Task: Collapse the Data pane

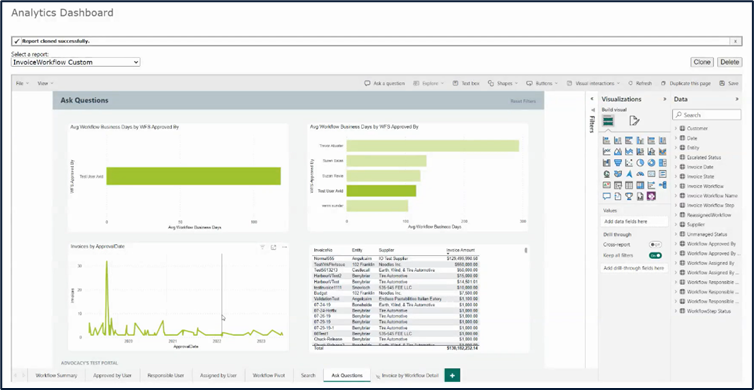Action: pos(737,99)
